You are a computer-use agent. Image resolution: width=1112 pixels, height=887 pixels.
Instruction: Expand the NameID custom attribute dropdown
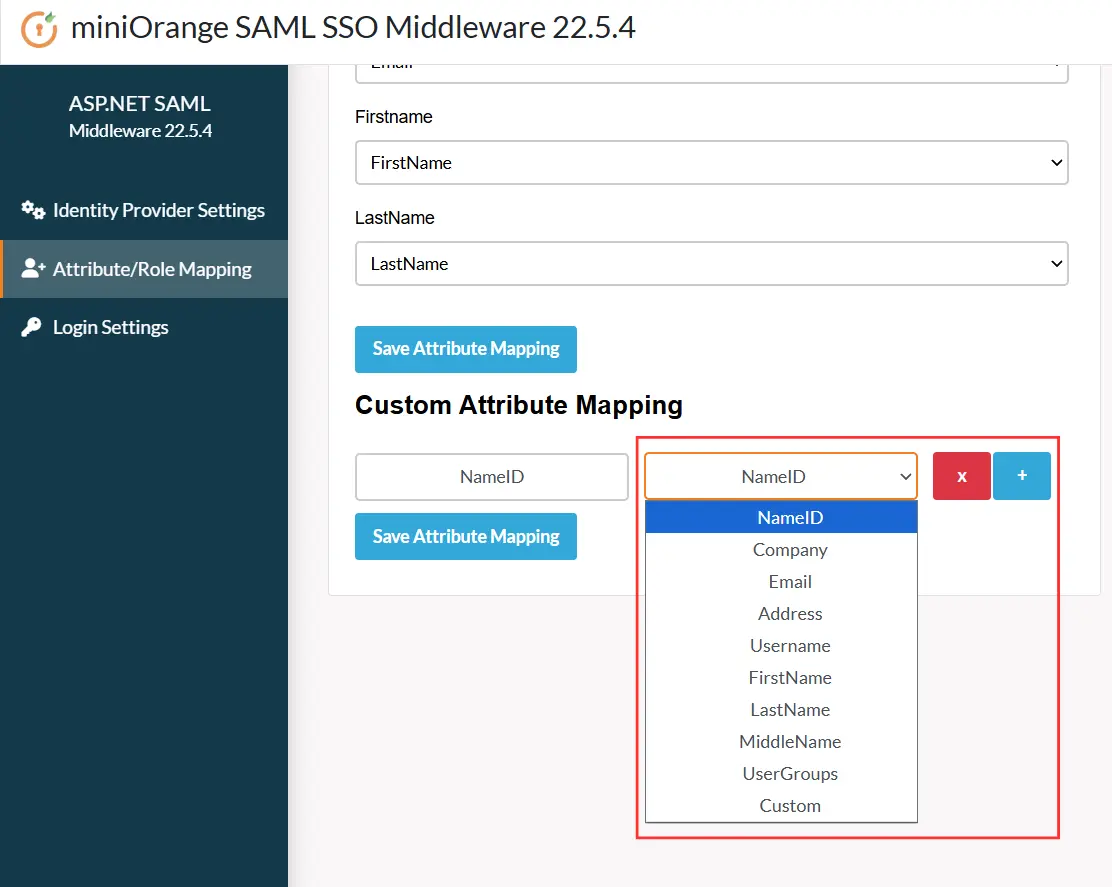pos(780,476)
